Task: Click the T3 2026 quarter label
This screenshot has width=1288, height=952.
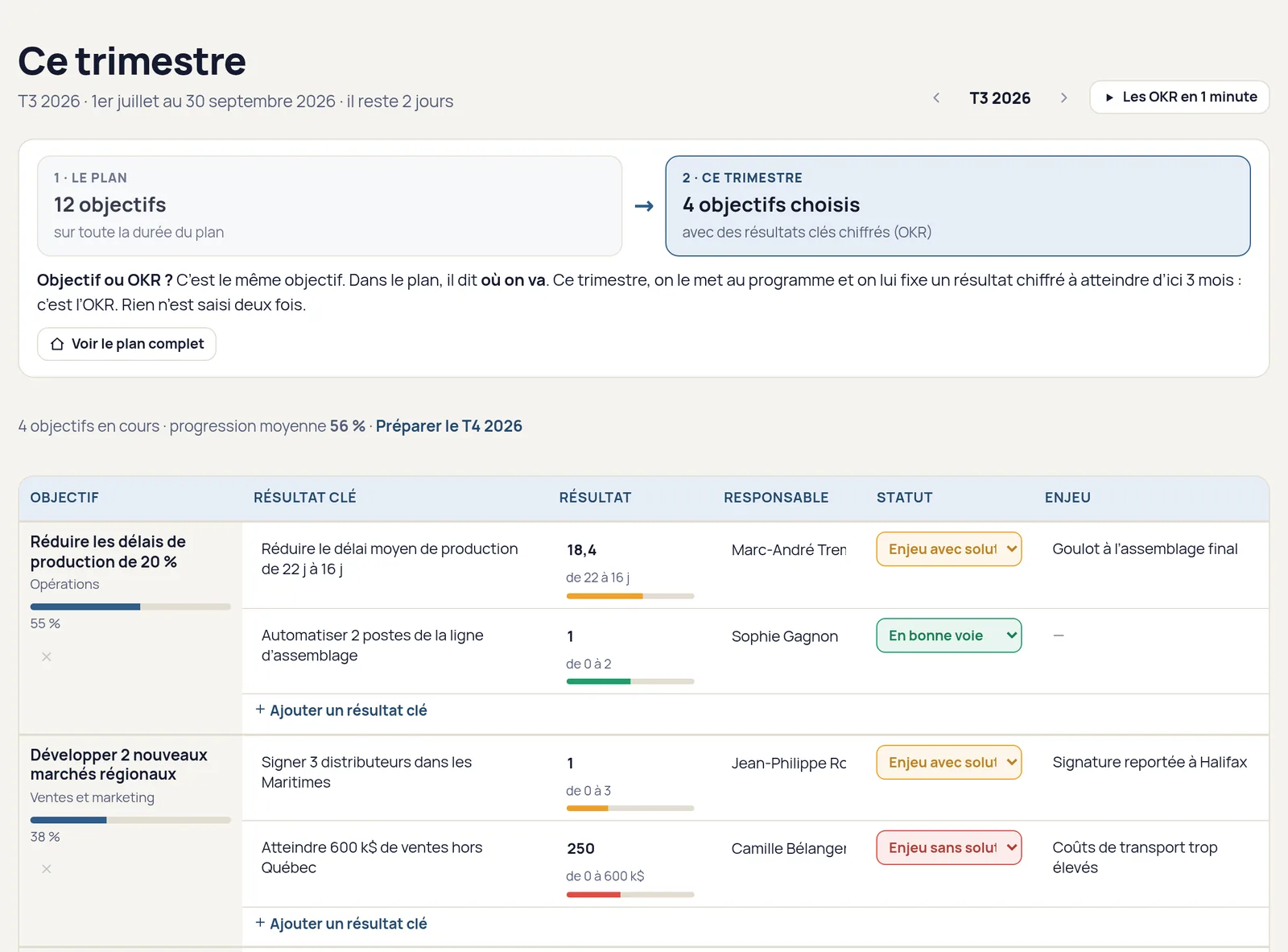Action: pos(1000,98)
